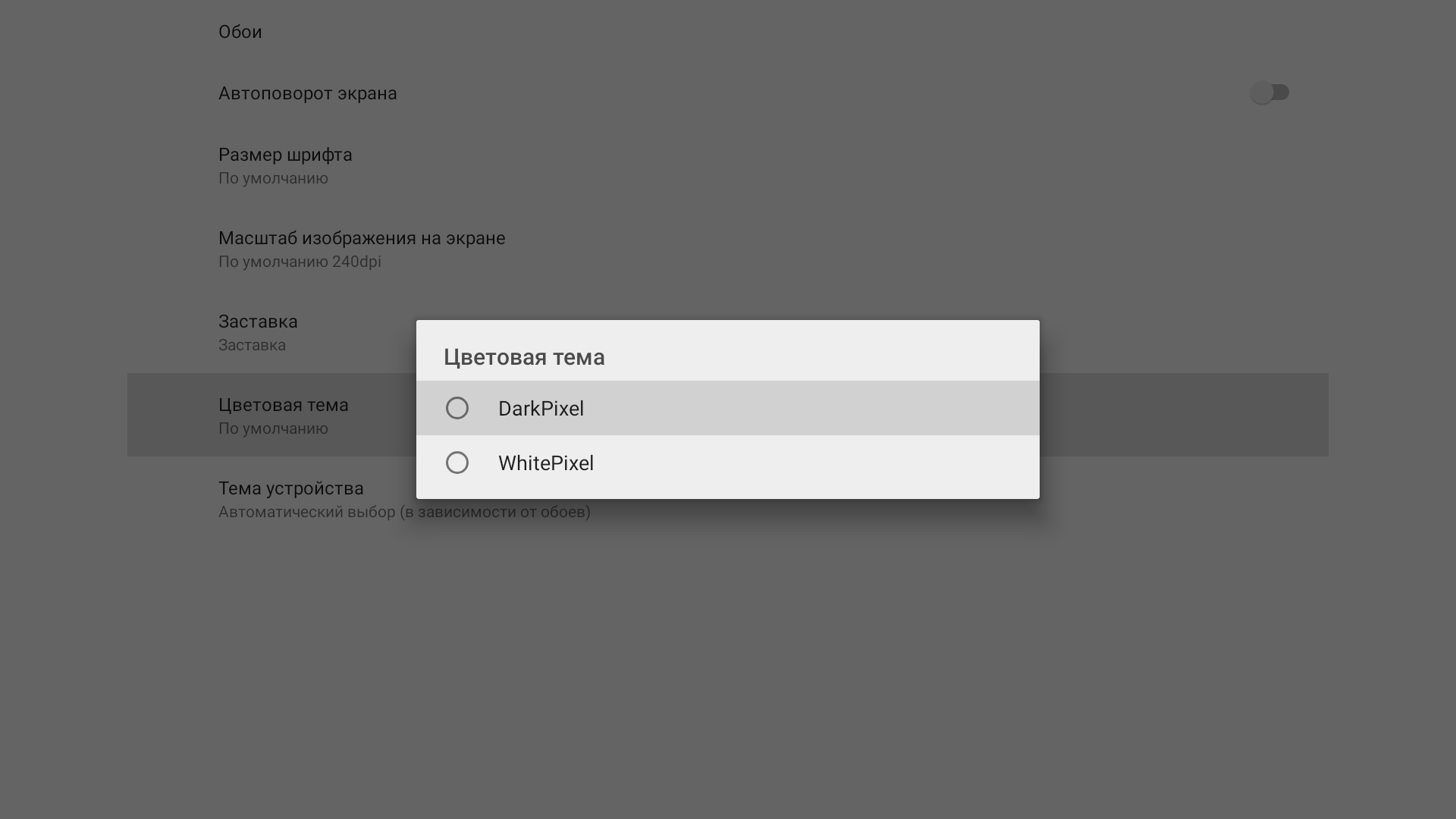Screen dimensions: 1456x819
Task: Click По умолчанию under Размер шрифта
Action: tap(273, 178)
